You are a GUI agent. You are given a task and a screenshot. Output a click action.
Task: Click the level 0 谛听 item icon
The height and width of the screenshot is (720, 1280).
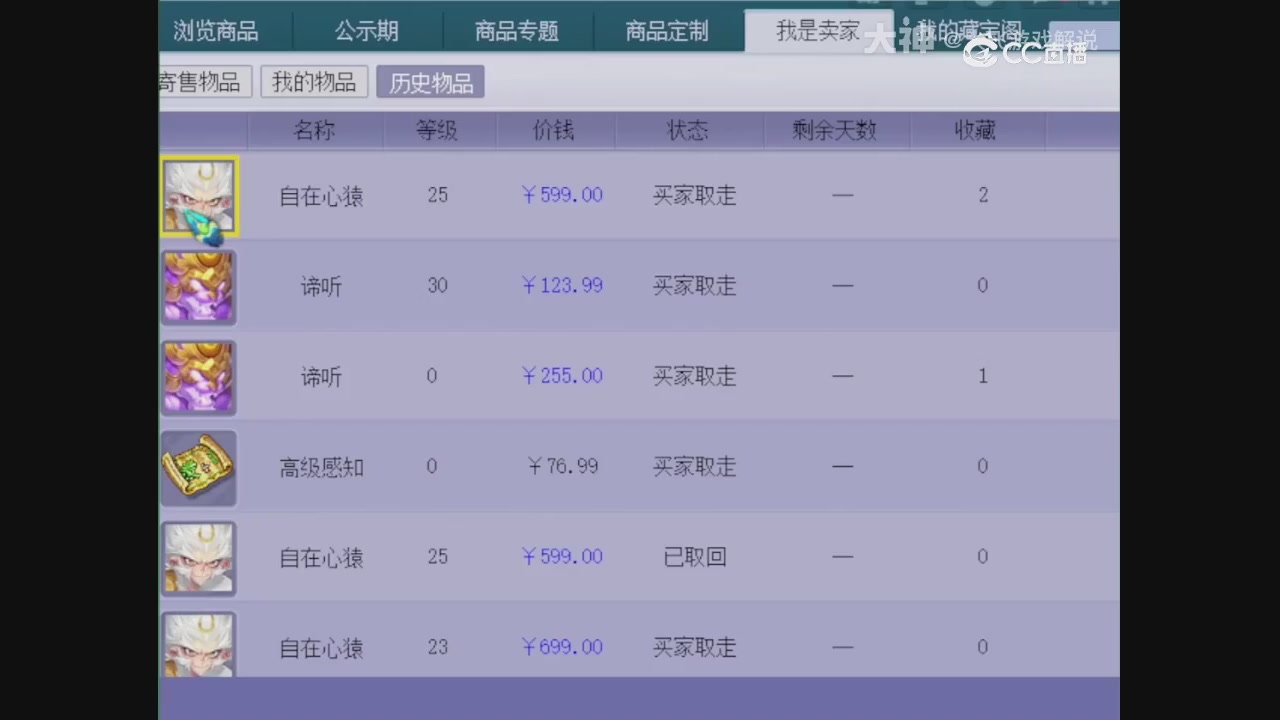point(198,377)
